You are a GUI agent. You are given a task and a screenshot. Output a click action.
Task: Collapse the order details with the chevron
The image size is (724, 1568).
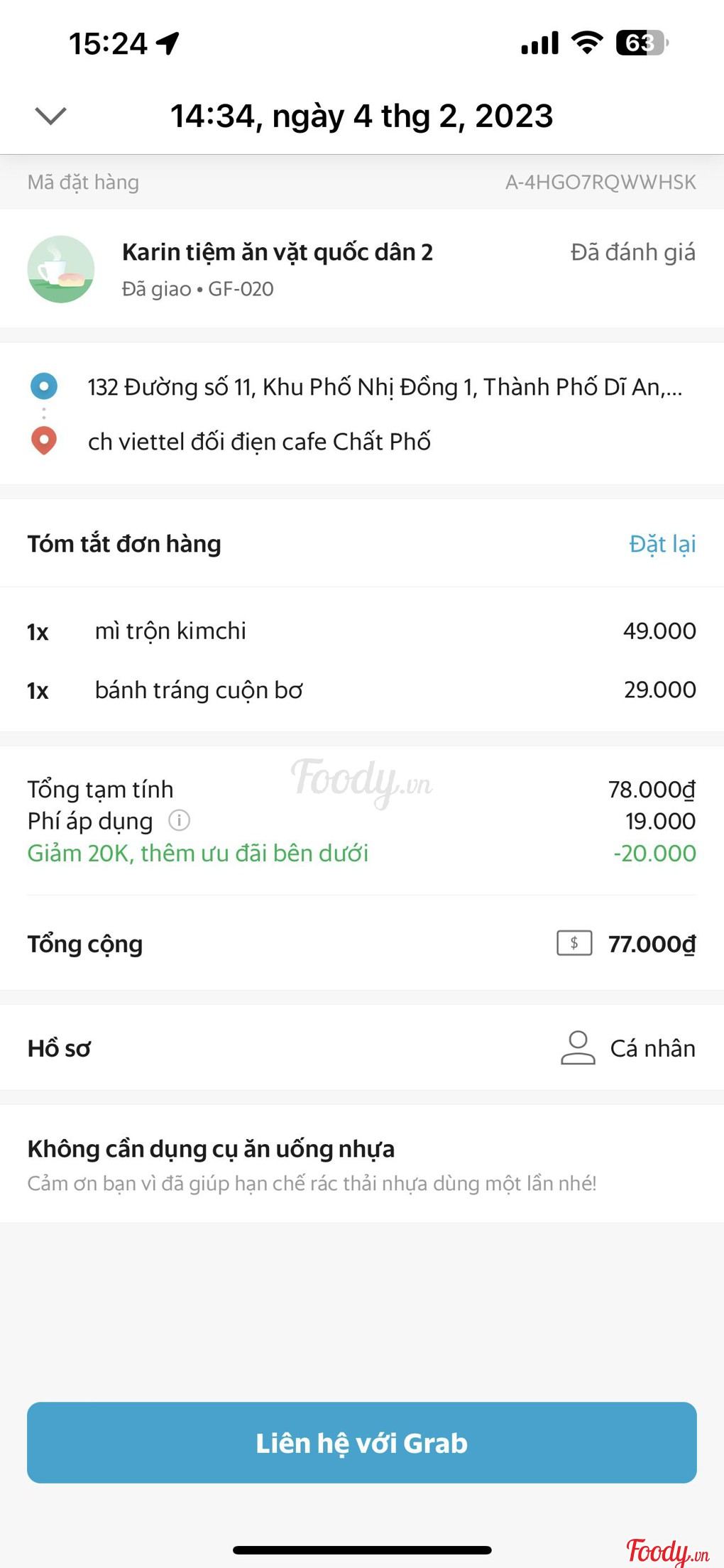pos(50,116)
